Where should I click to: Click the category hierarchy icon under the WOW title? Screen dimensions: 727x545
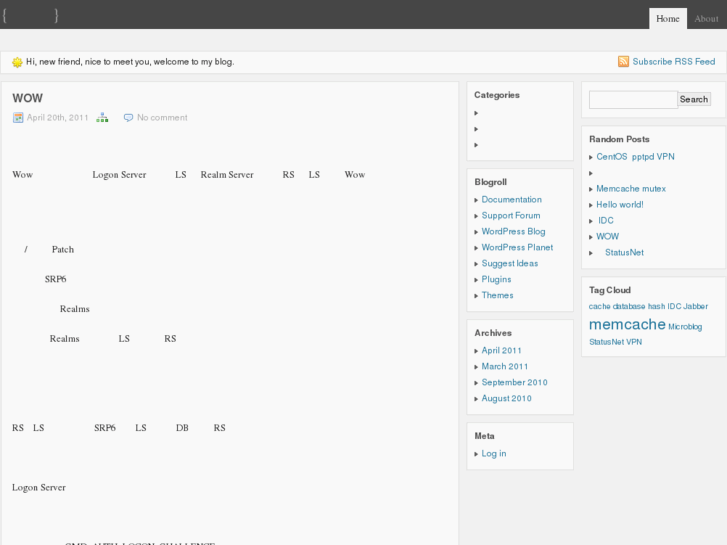(x=101, y=118)
